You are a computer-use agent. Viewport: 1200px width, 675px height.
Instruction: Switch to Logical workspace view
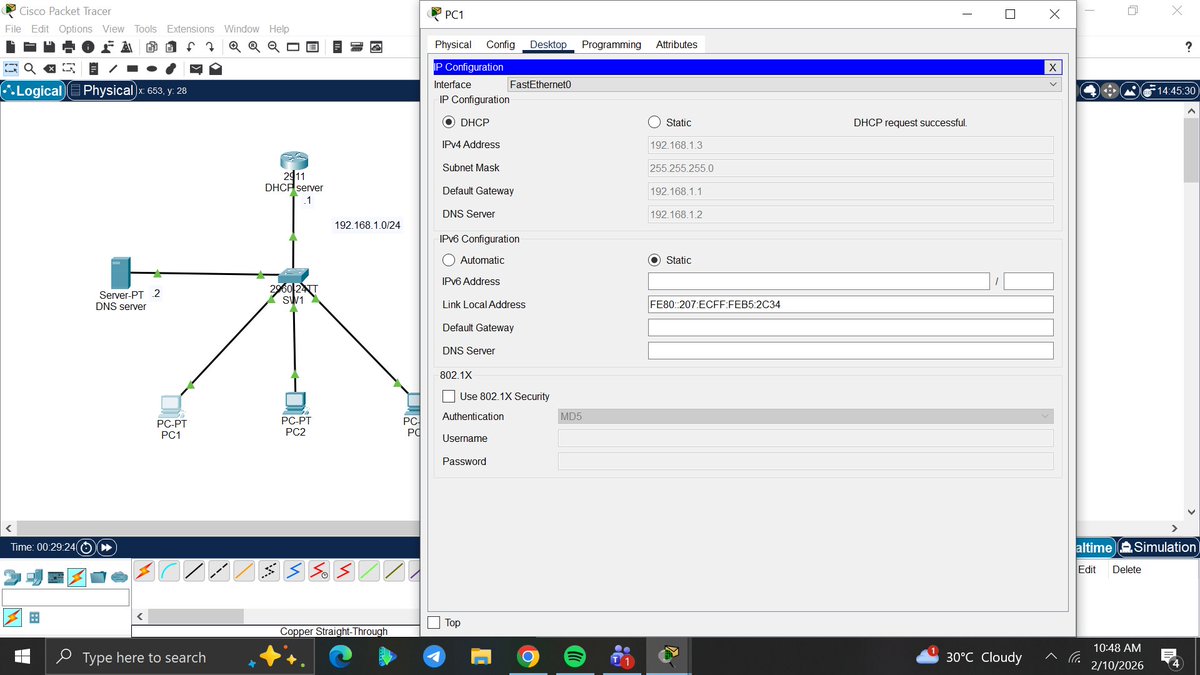point(33,90)
